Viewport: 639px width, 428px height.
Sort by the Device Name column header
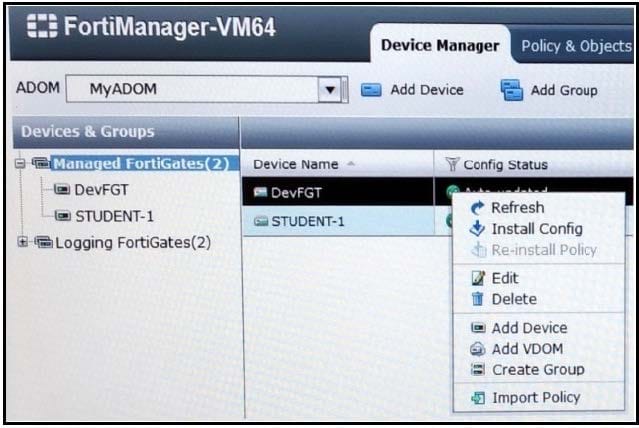pyautogui.click(x=296, y=164)
